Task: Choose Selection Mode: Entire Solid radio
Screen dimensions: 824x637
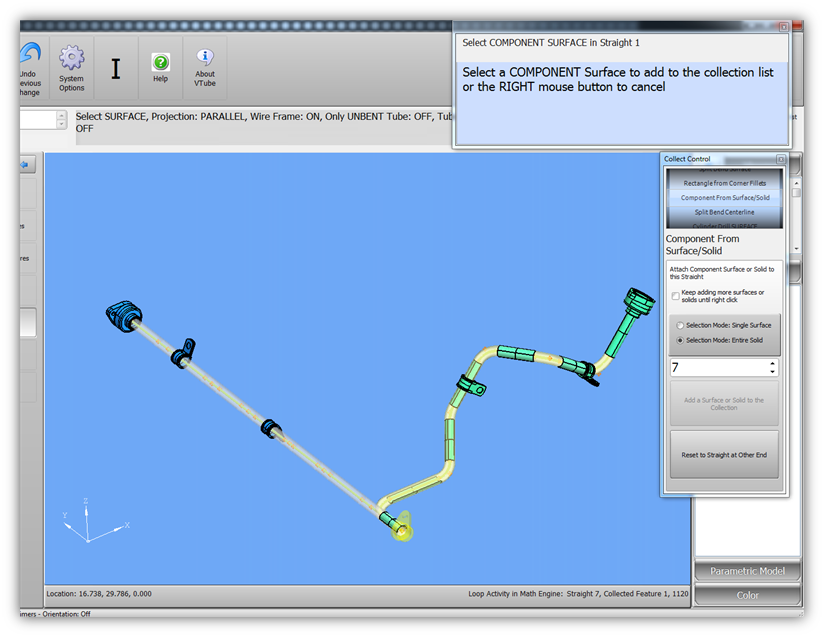Action: coord(682,341)
